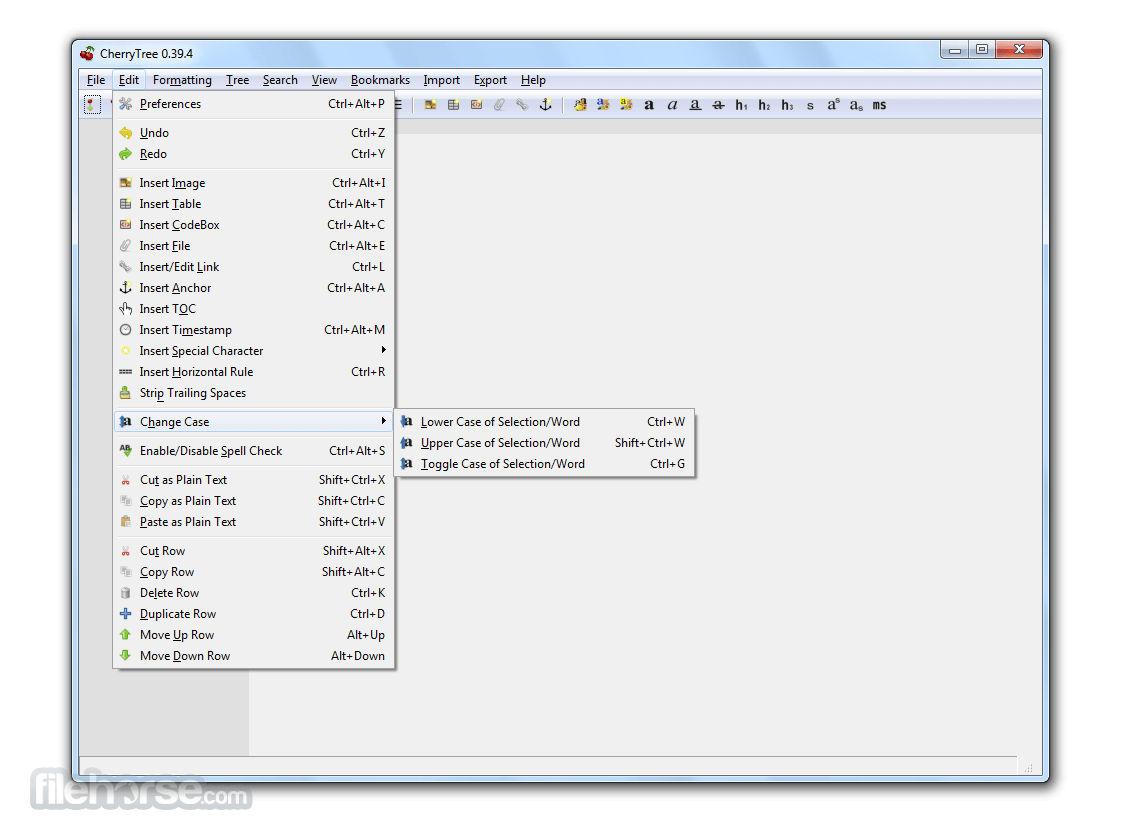Toggle bold formatting in toolbar
The height and width of the screenshot is (840, 1121).
tap(649, 105)
